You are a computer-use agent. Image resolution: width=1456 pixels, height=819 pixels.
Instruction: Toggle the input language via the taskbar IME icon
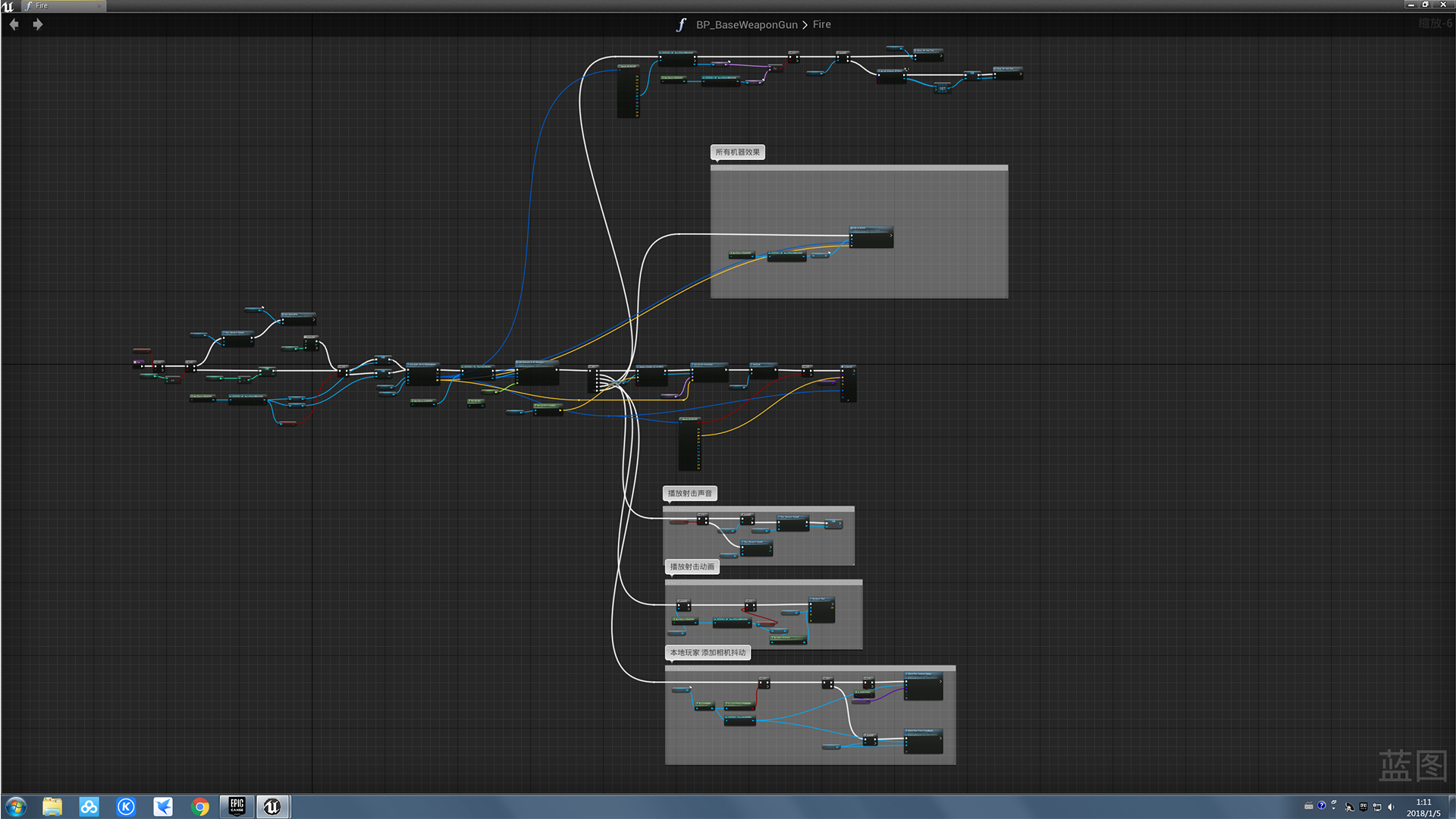(x=1364, y=807)
